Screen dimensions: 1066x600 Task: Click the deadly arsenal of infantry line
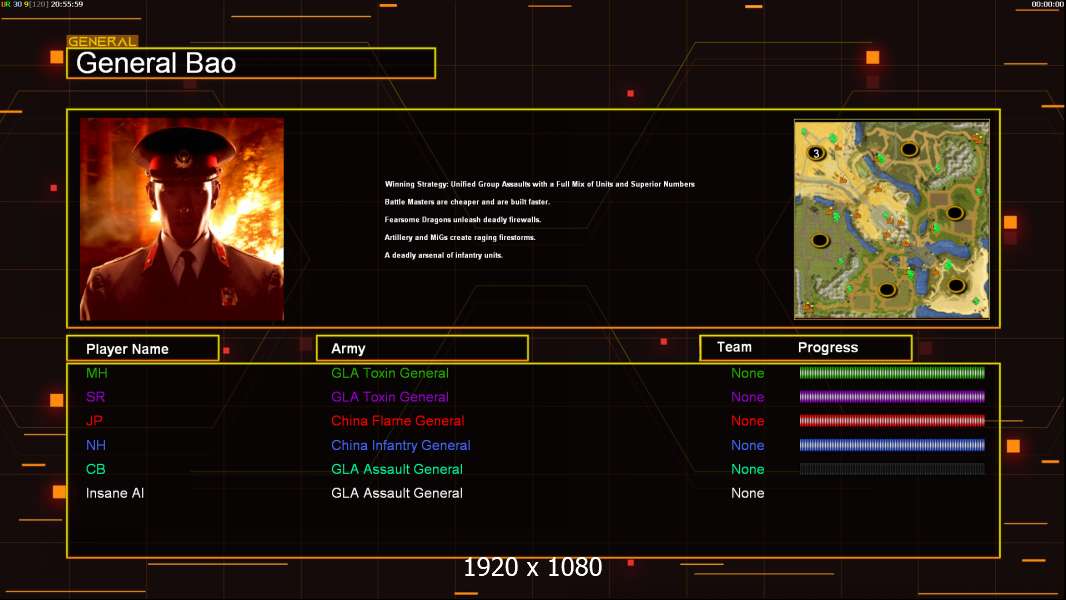tap(444, 255)
